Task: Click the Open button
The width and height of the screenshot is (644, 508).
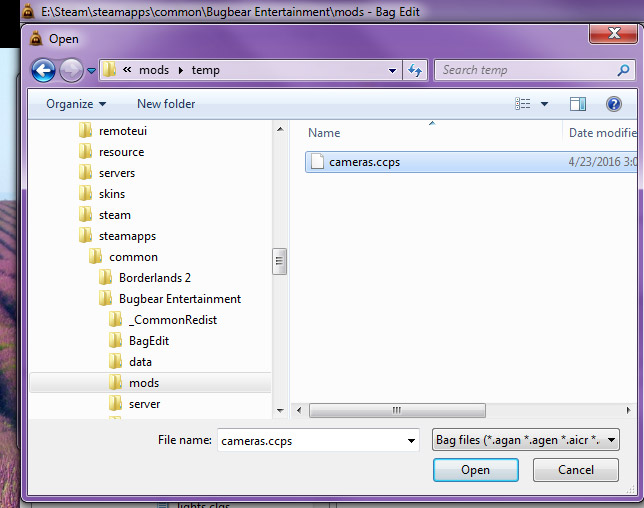Action: point(476,470)
